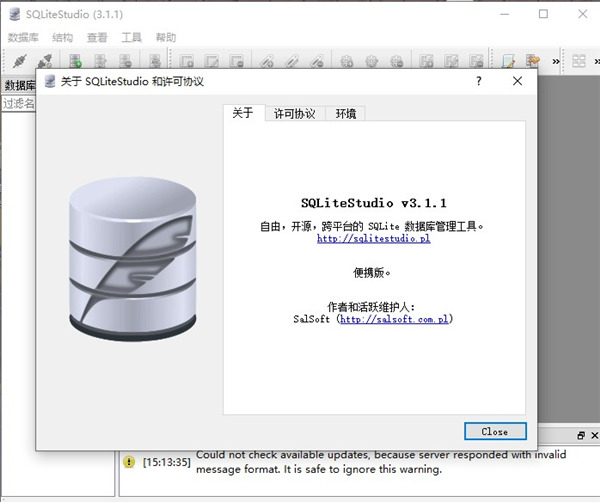Switch to the 环境 tab
This screenshot has width=600, height=502.
pos(345,113)
